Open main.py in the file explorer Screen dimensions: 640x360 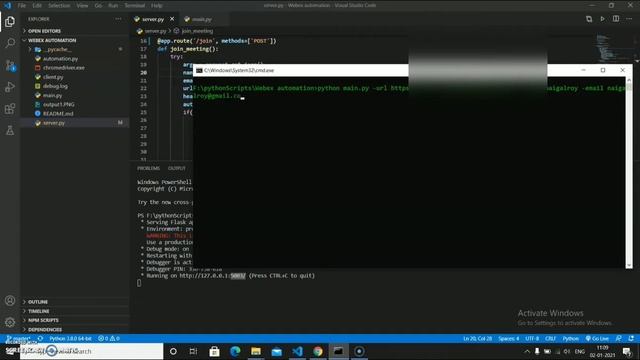[75, 95]
